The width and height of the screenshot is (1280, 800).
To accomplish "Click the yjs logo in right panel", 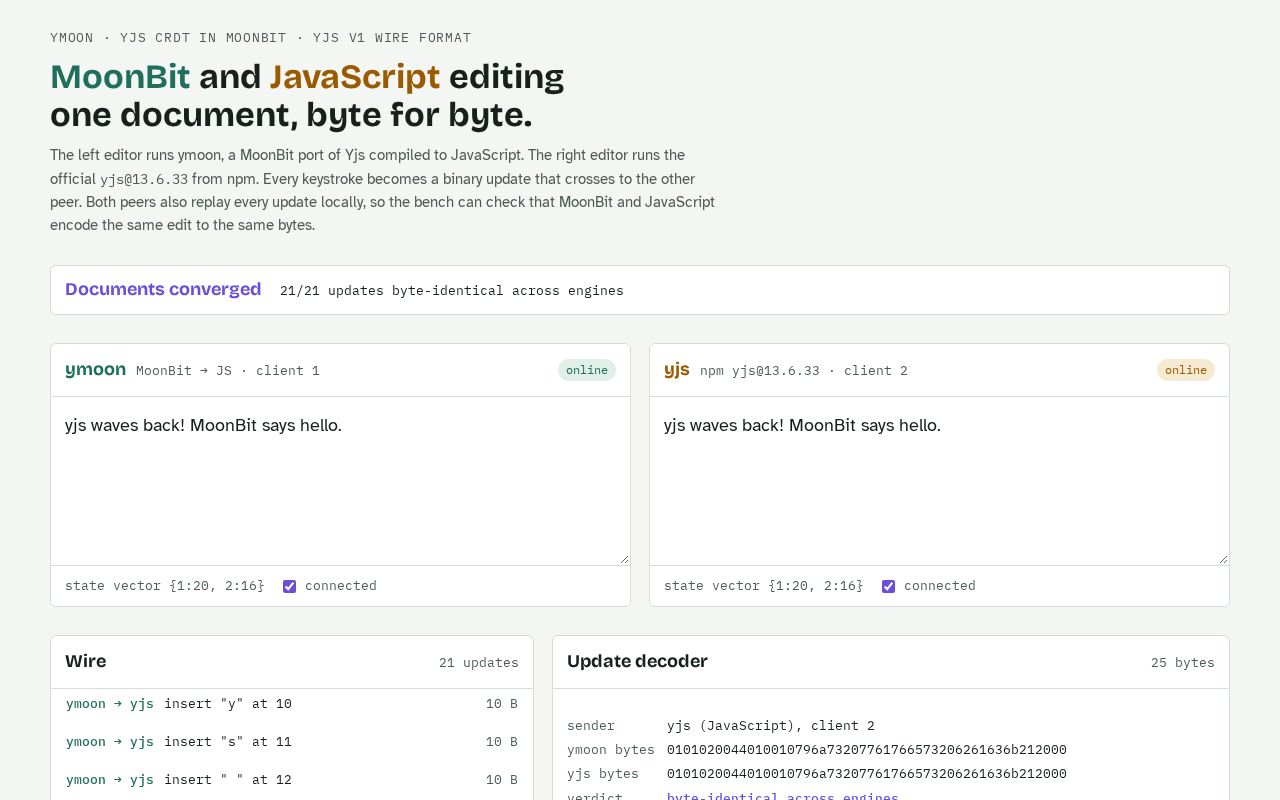I will point(677,370).
